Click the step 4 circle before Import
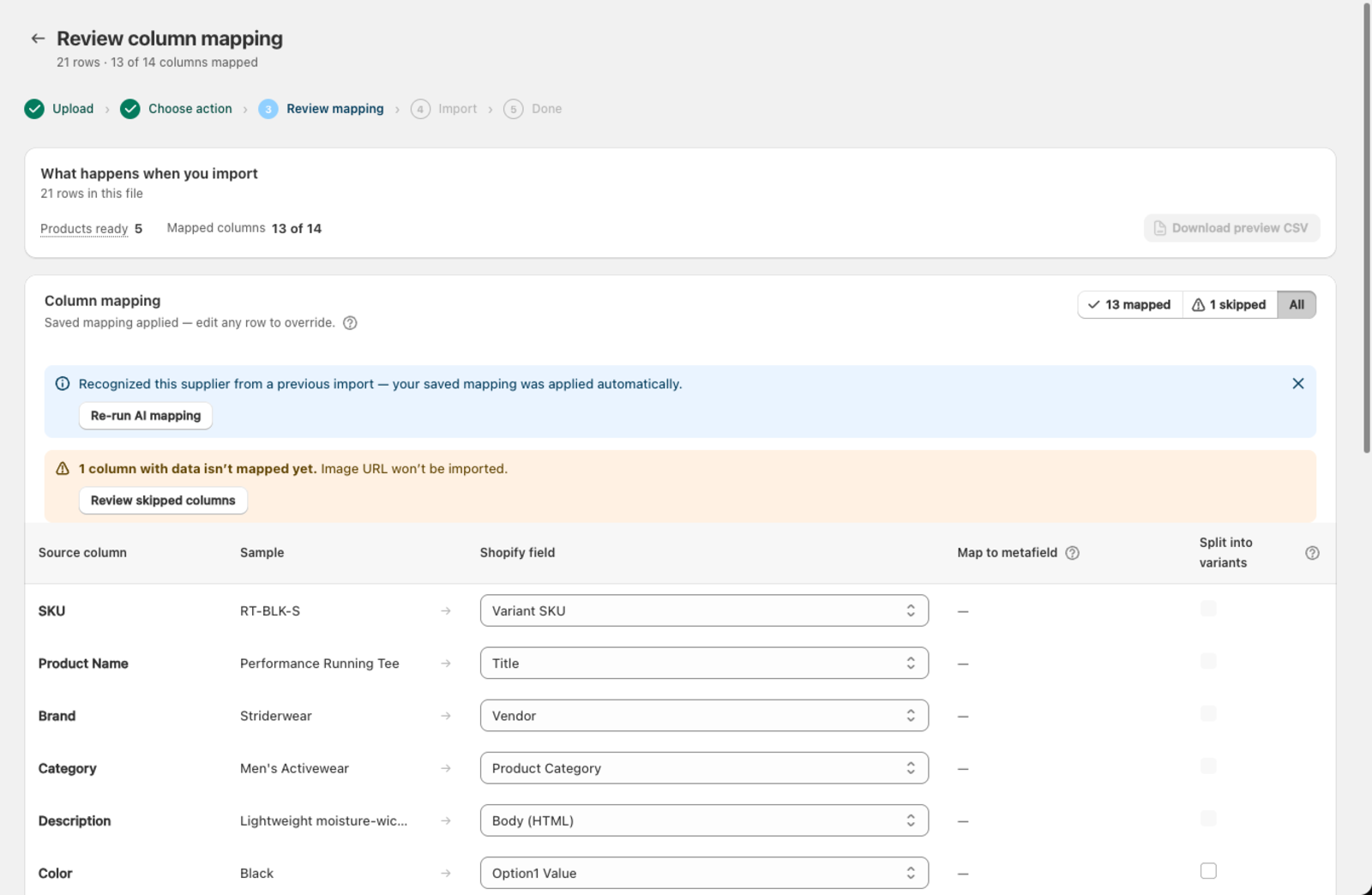The height and width of the screenshot is (895, 1372). coord(420,109)
